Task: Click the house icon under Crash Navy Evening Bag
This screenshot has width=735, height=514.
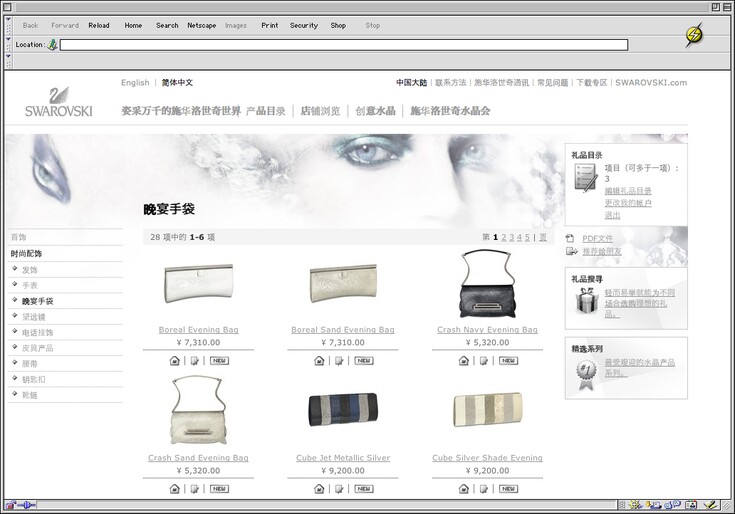Action: [464, 361]
